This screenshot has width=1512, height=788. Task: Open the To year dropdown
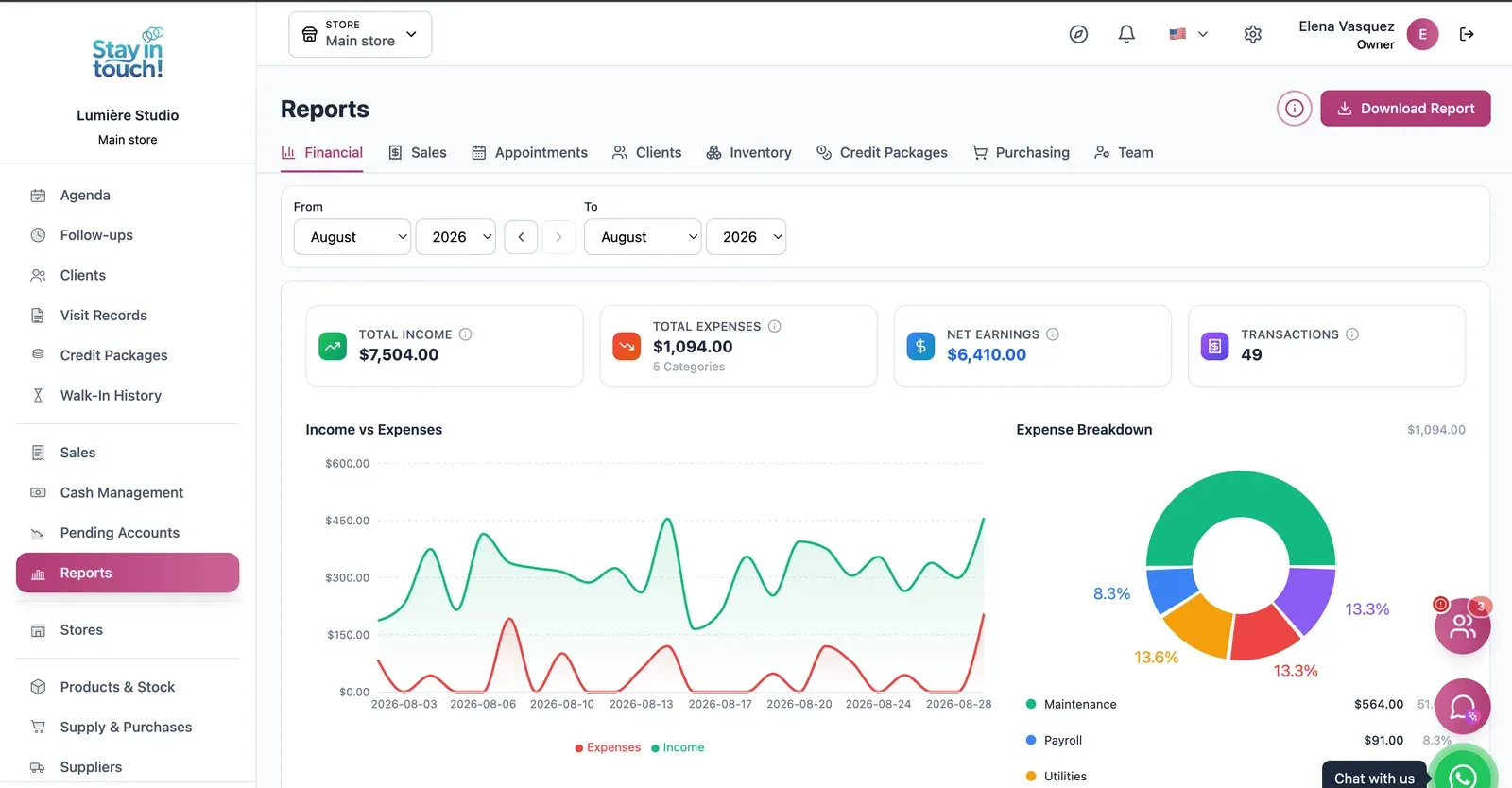tap(747, 237)
